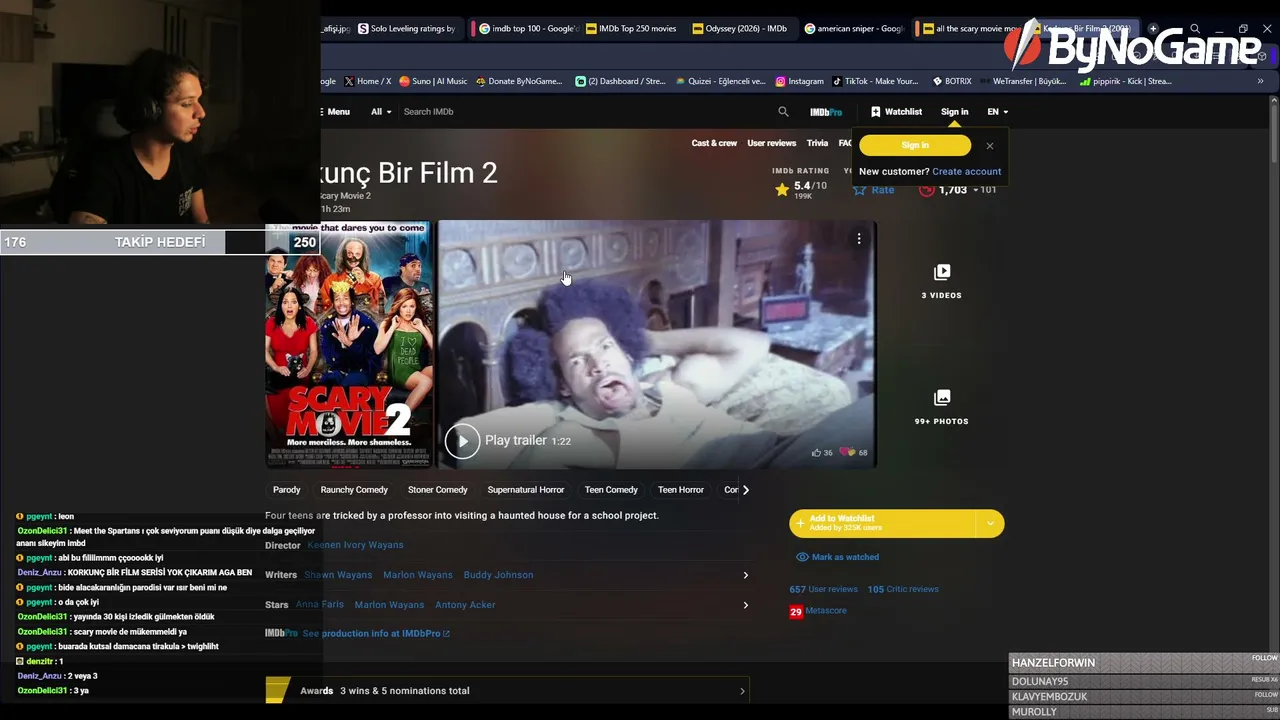Viewport: 1280px width, 720px height.
Task: Open the All search category dropdown
Action: 381,112
